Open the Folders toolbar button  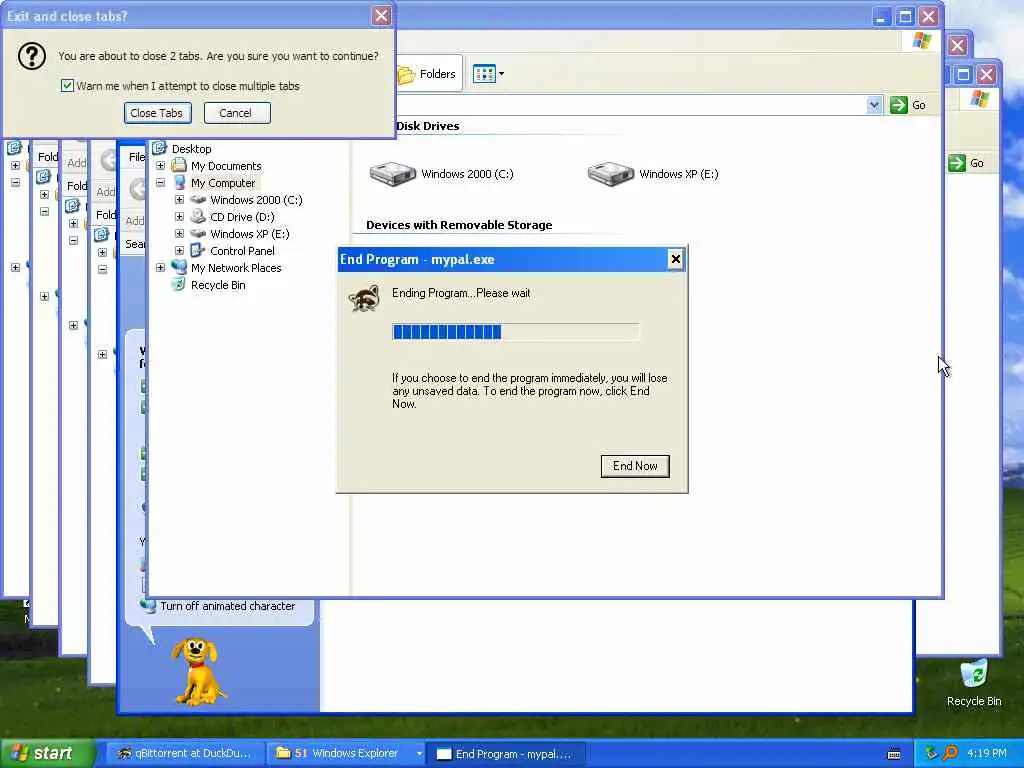427,74
